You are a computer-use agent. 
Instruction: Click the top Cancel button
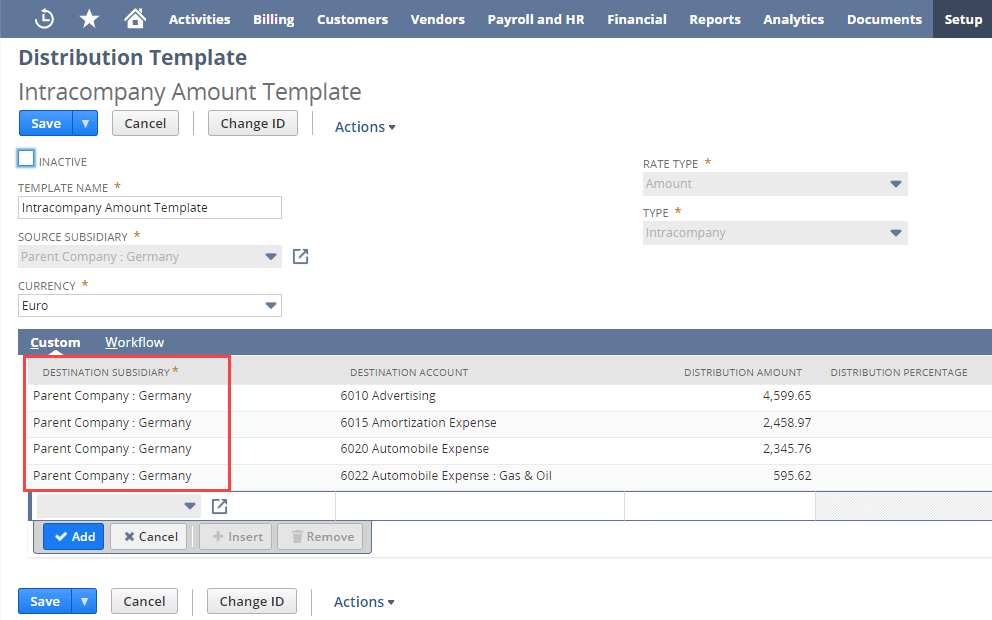(145, 123)
